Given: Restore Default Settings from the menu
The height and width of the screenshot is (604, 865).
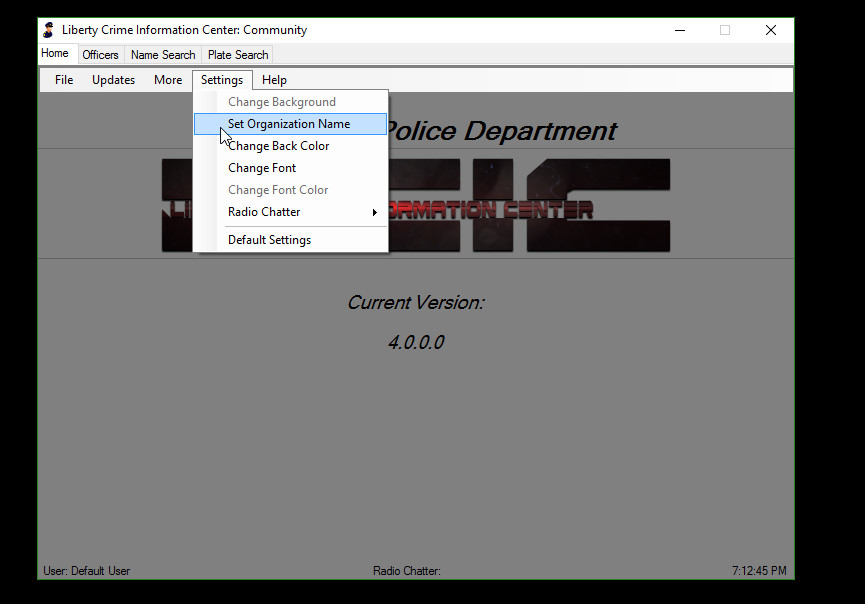Looking at the screenshot, I should pyautogui.click(x=269, y=240).
